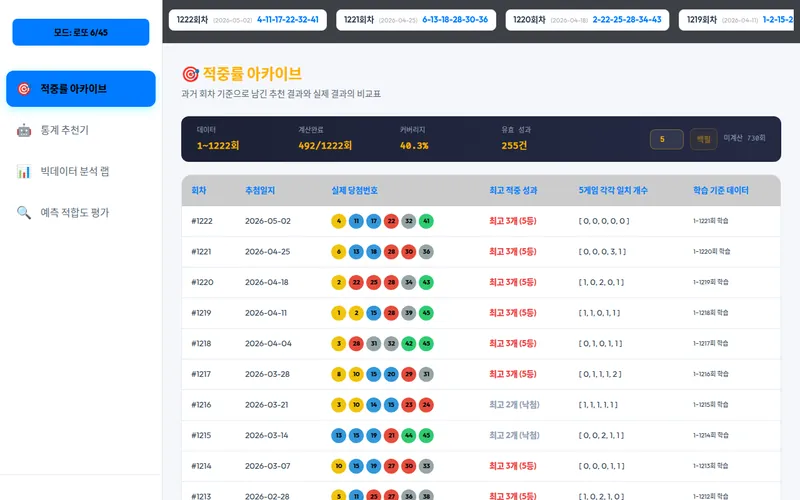
Task: Click the match counts [ 0, 0, 2, 1, 1 ]
Action: tap(601, 435)
